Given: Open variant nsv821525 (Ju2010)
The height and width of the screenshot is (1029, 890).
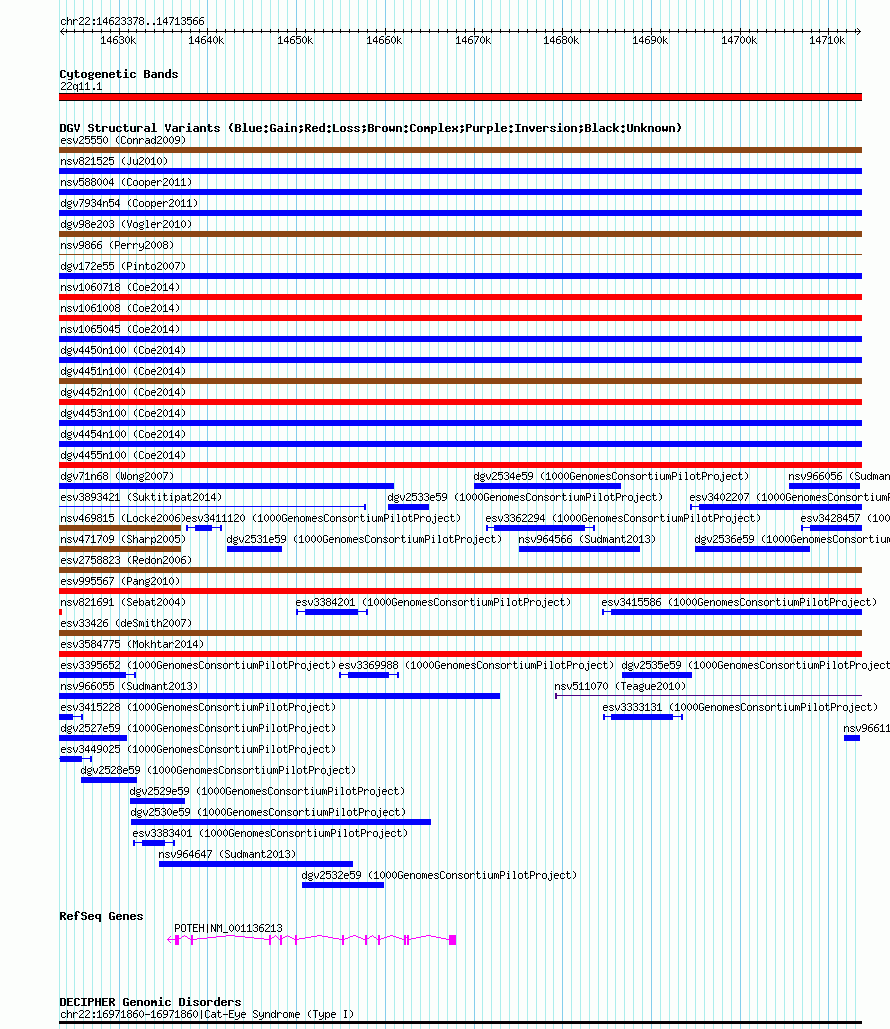Looking at the screenshot, I should click(x=114, y=161).
